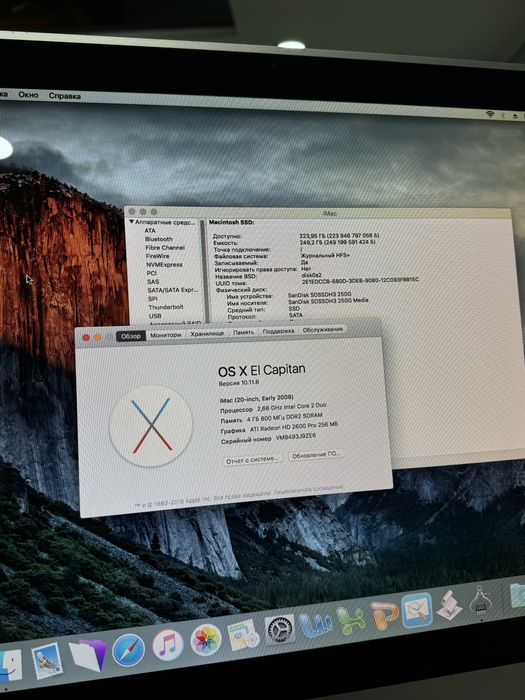Launch Microsoft Word from the dock

(316, 625)
